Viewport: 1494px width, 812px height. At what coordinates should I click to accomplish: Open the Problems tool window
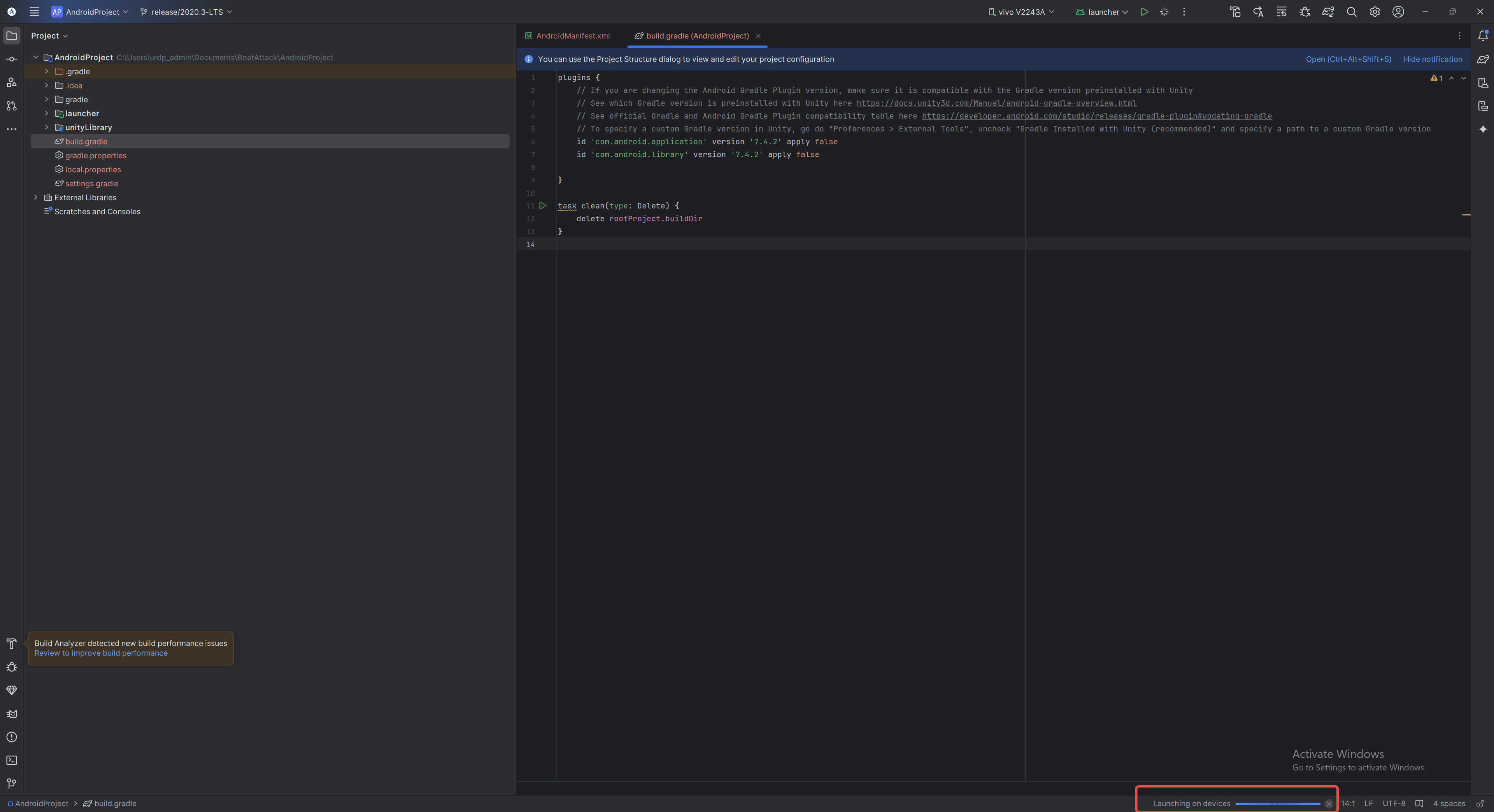click(x=12, y=737)
